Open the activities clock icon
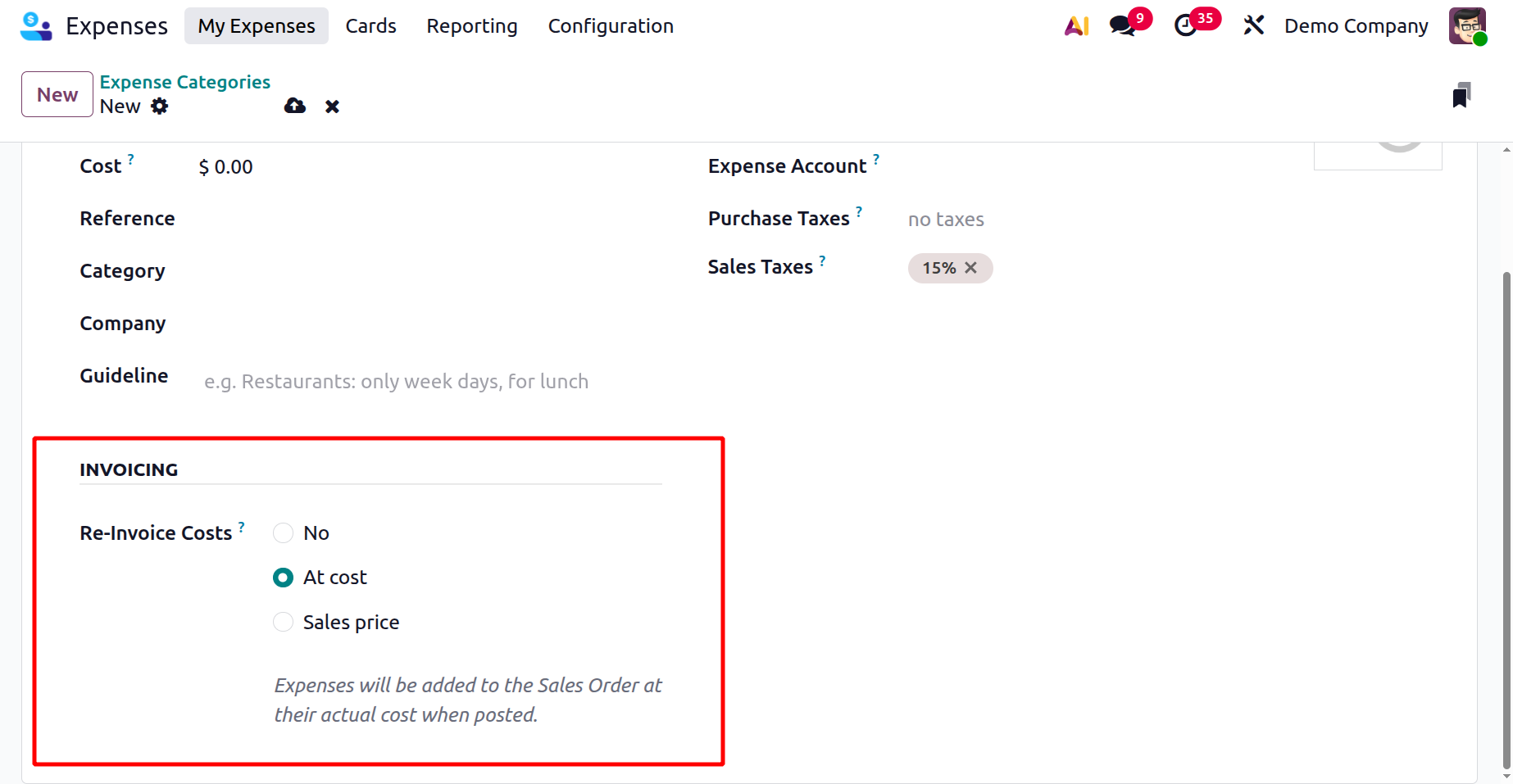Screen dimensions: 1513x784 pyautogui.click(x=1186, y=26)
